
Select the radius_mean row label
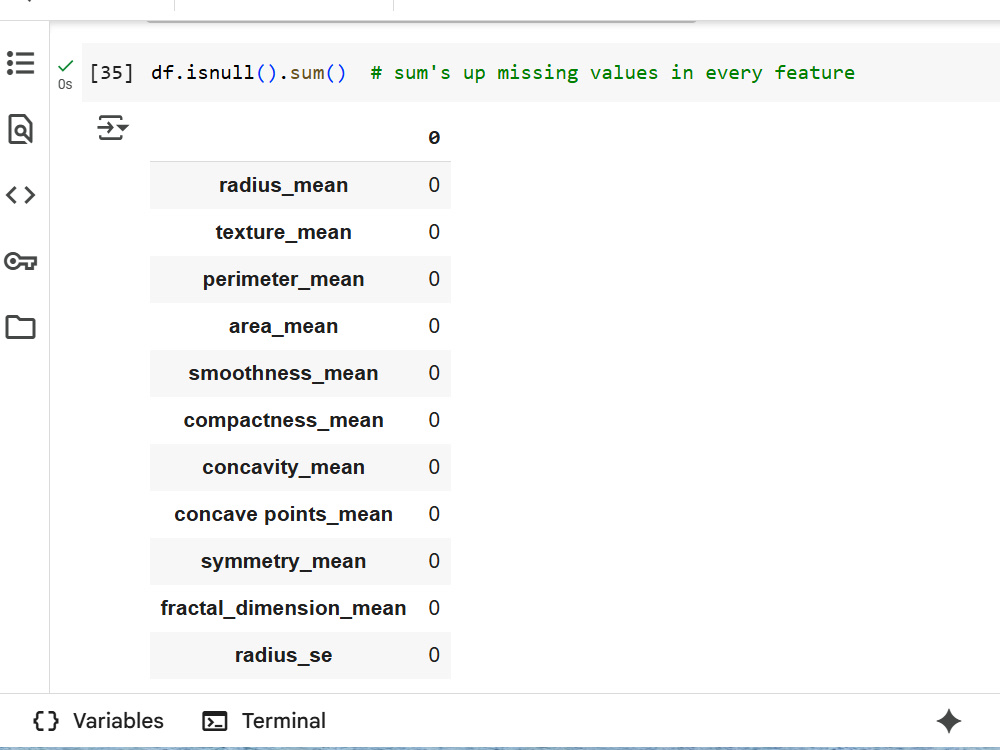[283, 185]
